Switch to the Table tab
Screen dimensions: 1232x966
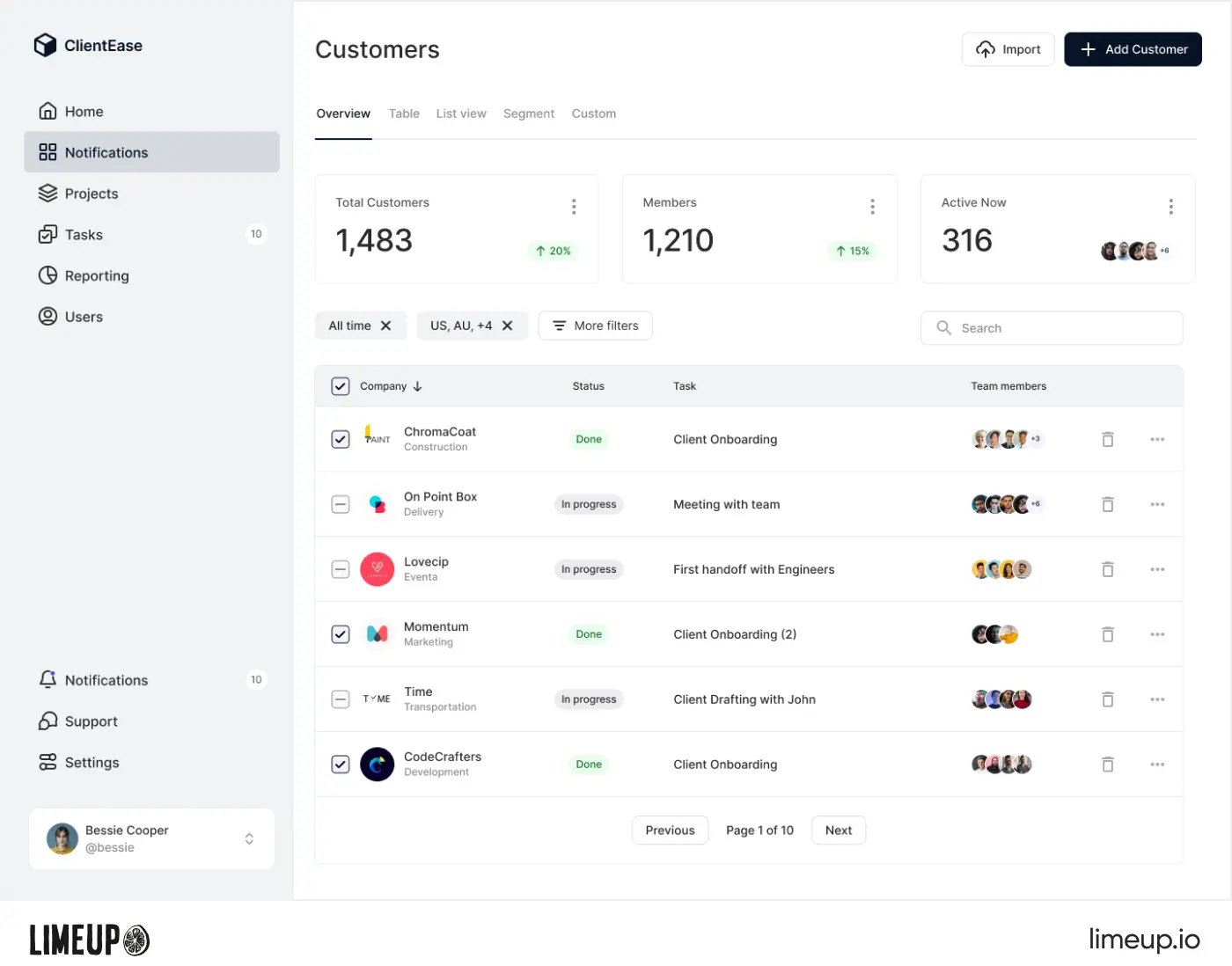coord(404,113)
